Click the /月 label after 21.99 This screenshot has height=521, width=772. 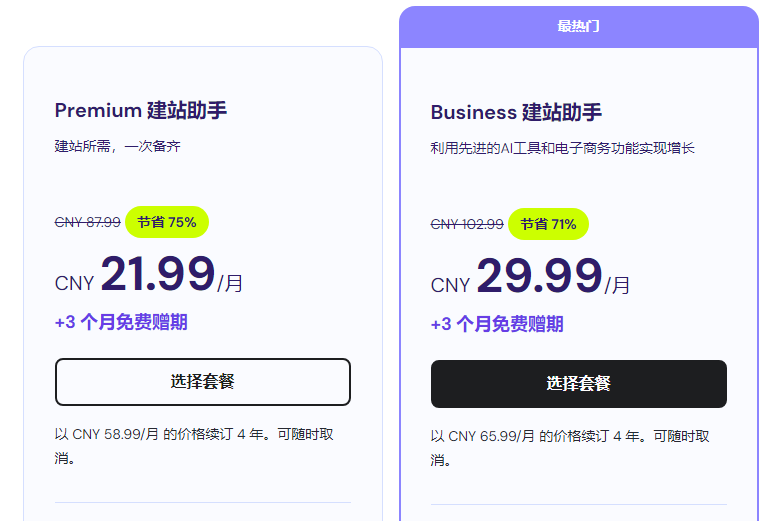(230, 283)
